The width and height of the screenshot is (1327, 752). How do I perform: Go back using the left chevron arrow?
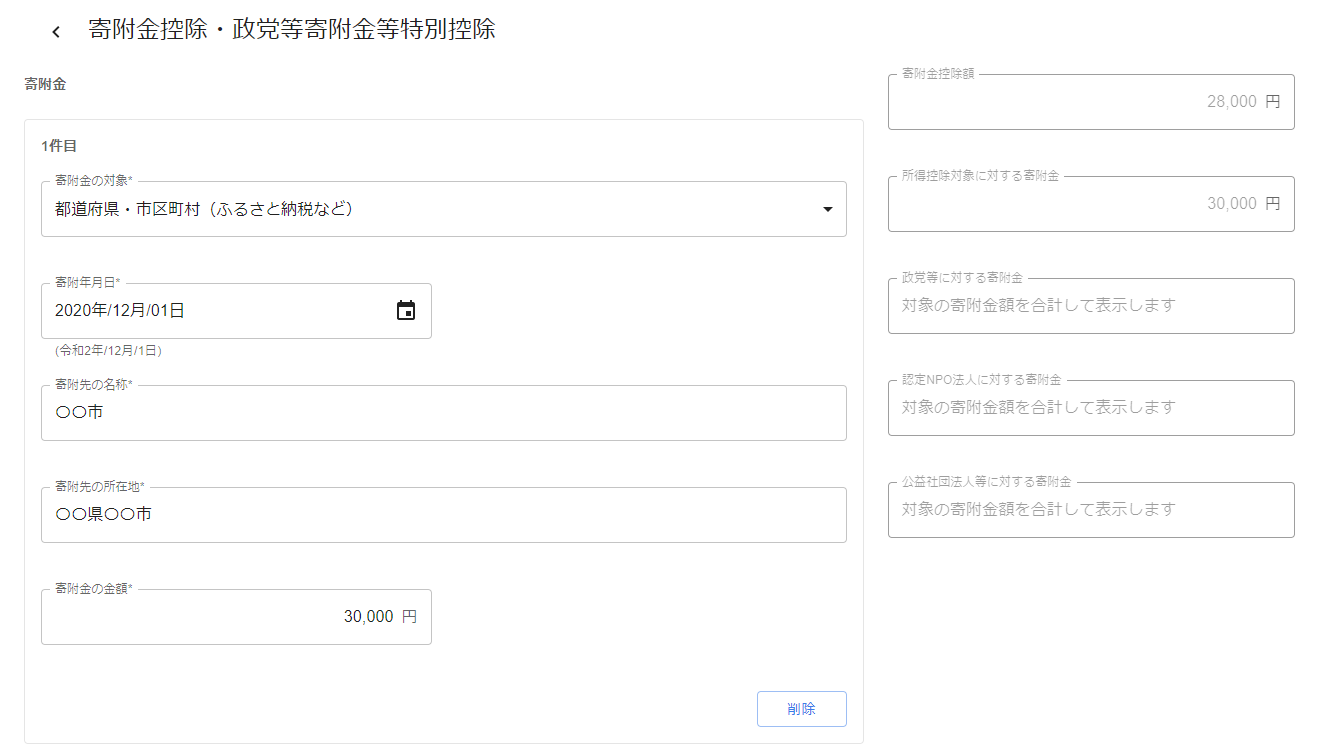[56, 32]
